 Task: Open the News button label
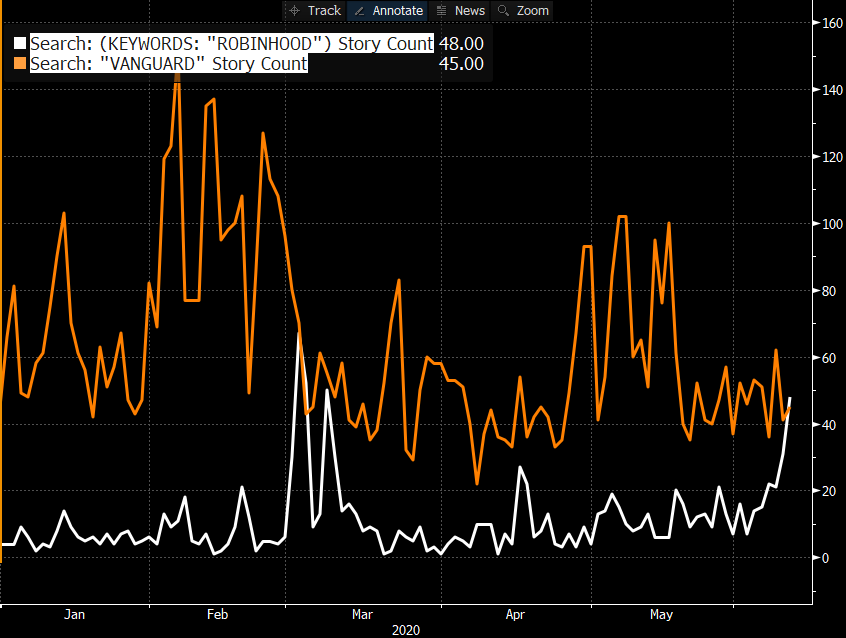pos(470,11)
